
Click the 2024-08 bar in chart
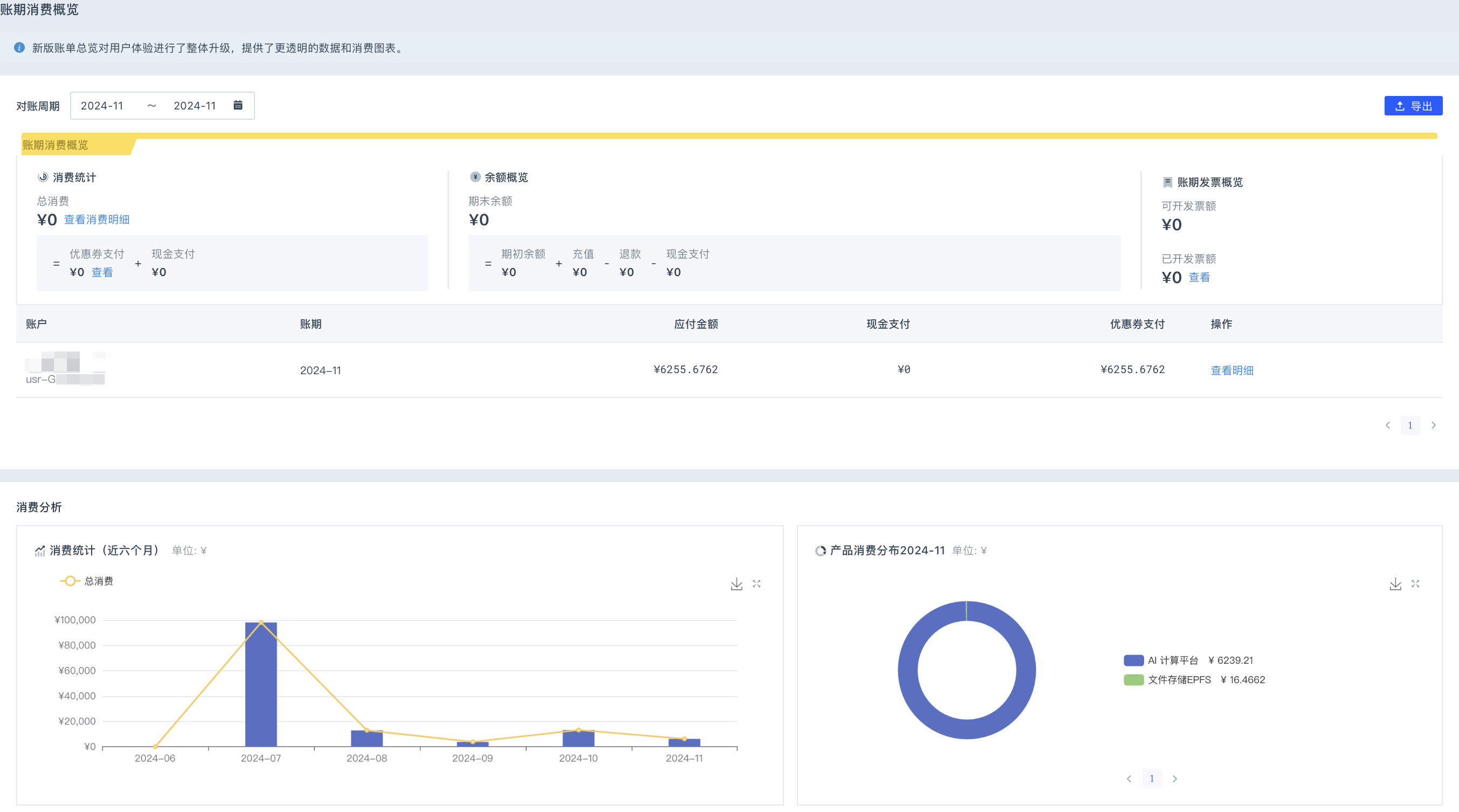tap(367, 738)
